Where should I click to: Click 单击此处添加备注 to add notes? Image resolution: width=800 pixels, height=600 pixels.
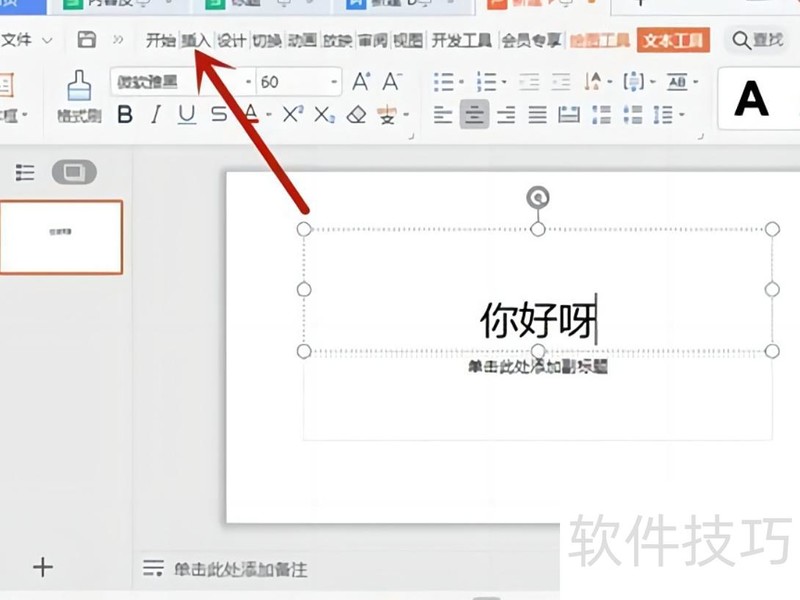(240, 569)
